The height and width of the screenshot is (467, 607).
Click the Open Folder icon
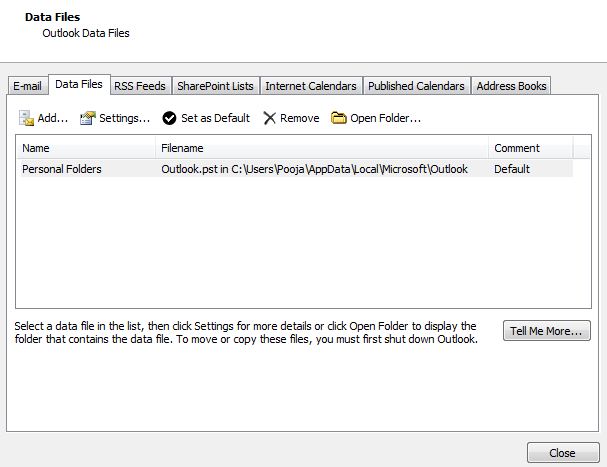click(x=339, y=118)
